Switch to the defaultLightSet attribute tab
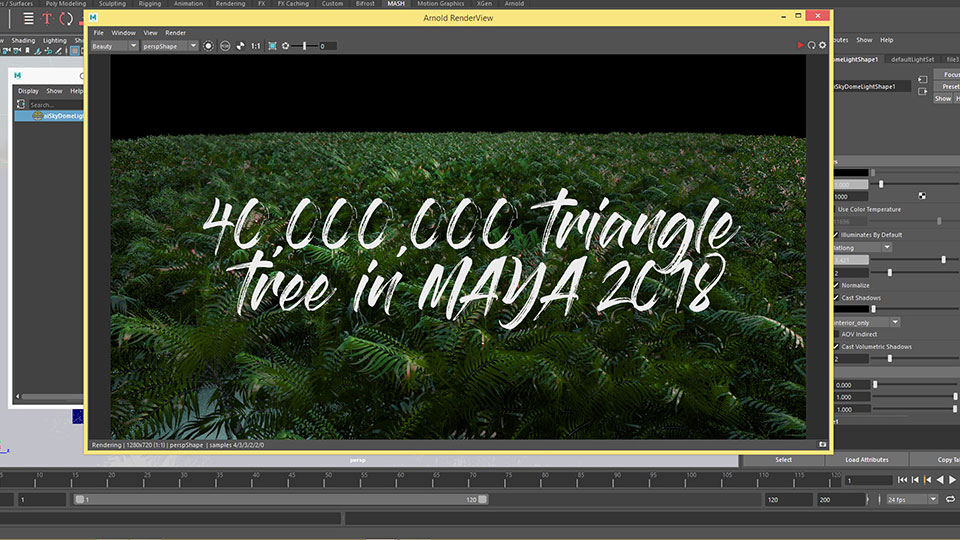 click(912, 59)
